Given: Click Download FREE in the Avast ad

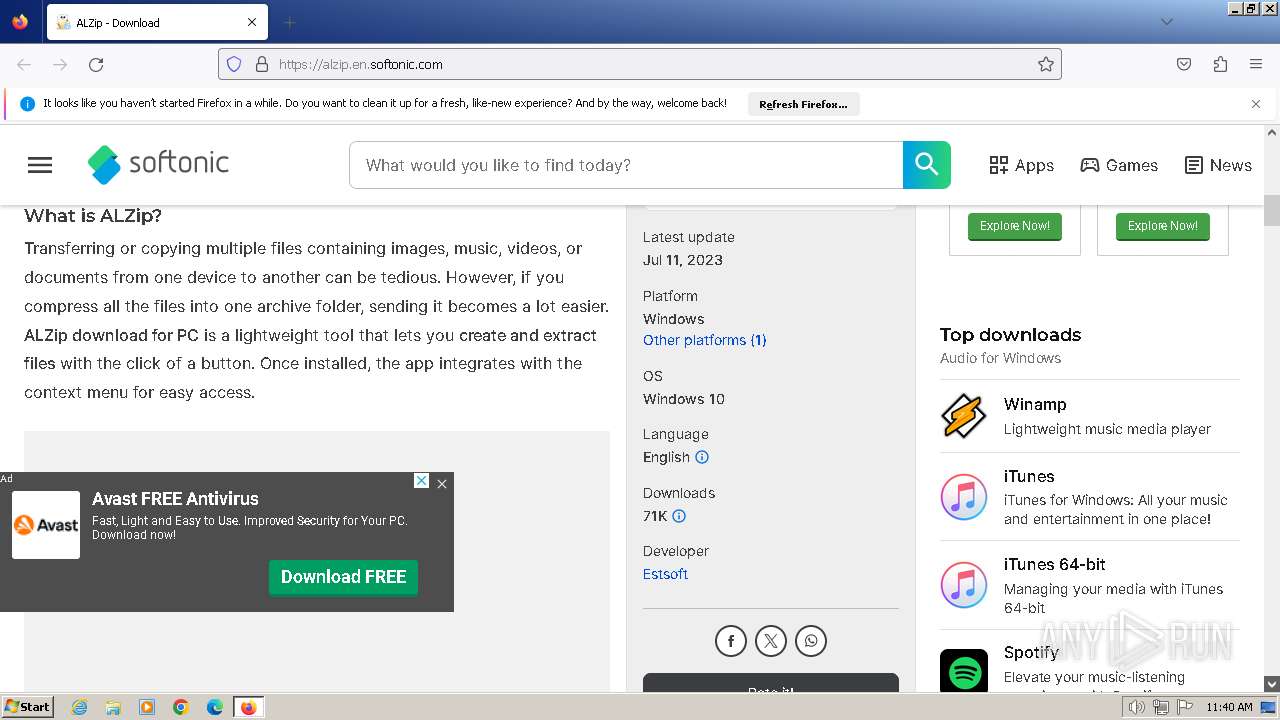Looking at the screenshot, I should tap(343, 577).
